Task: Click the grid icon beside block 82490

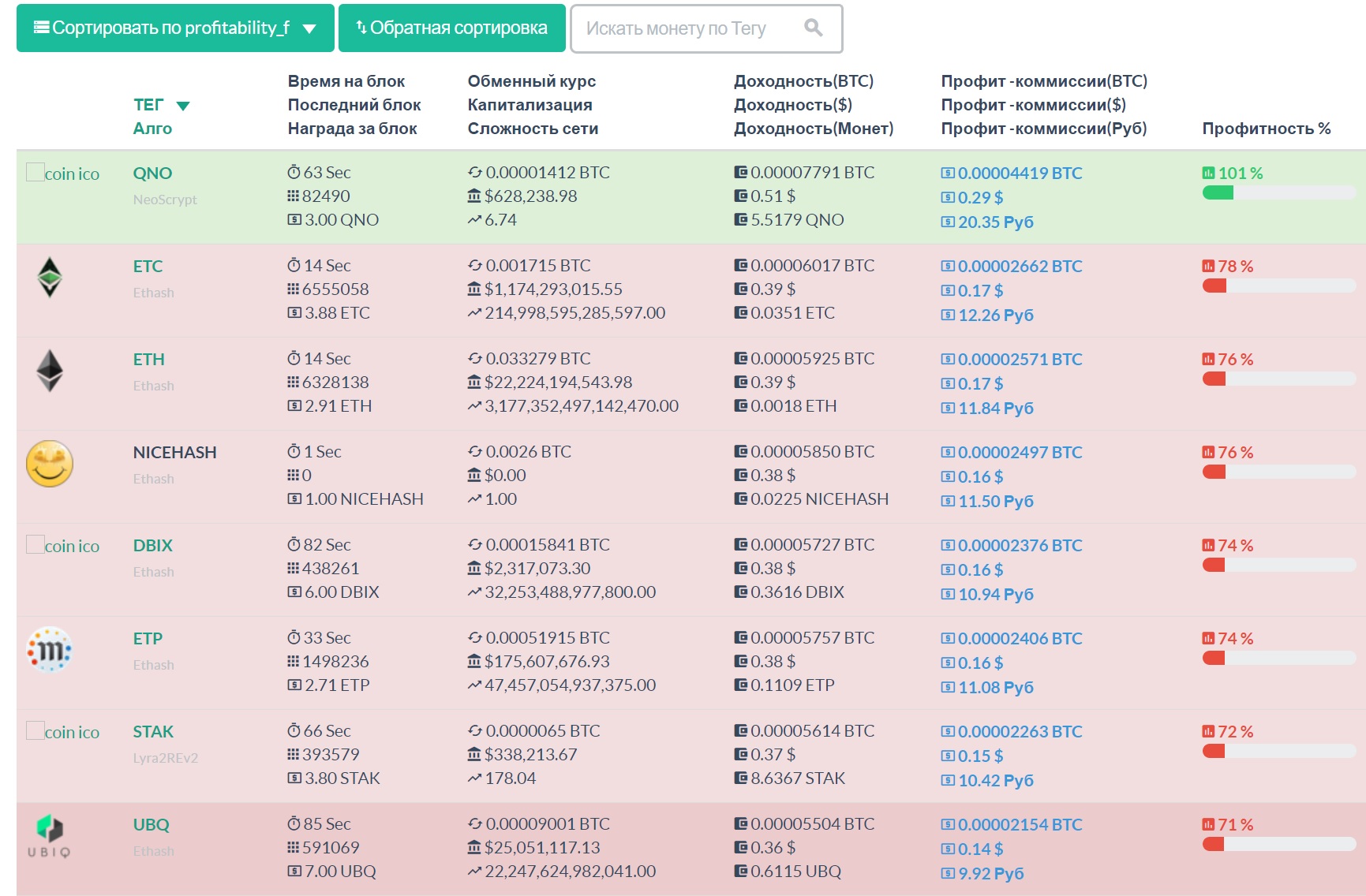Action: [294, 196]
